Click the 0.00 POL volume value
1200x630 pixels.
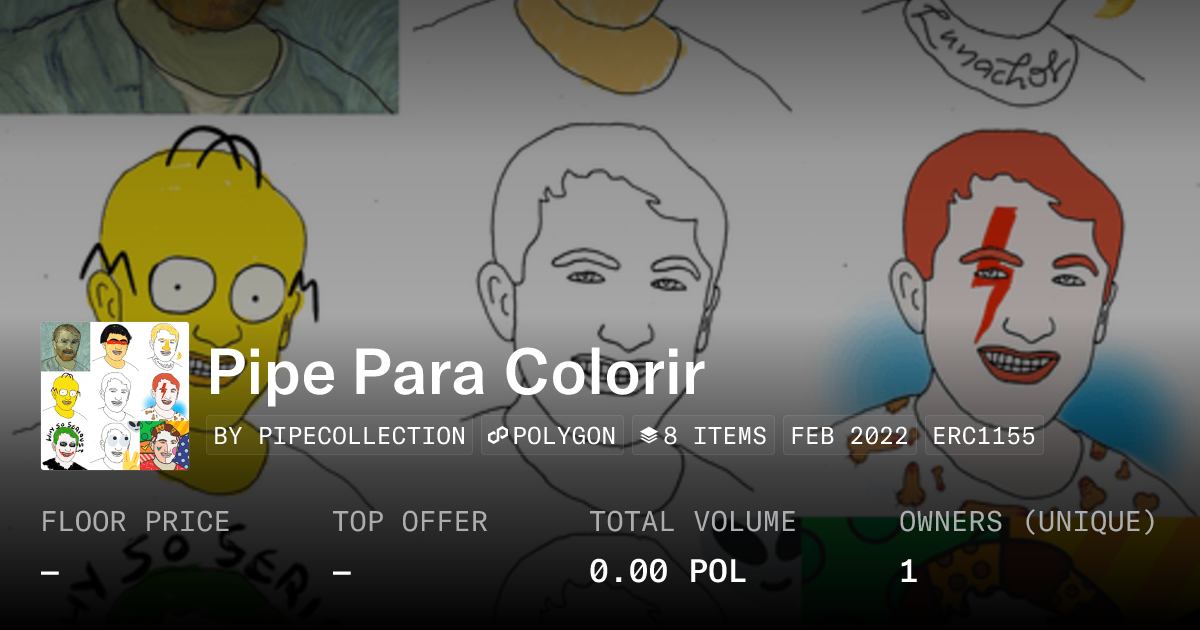point(667,572)
